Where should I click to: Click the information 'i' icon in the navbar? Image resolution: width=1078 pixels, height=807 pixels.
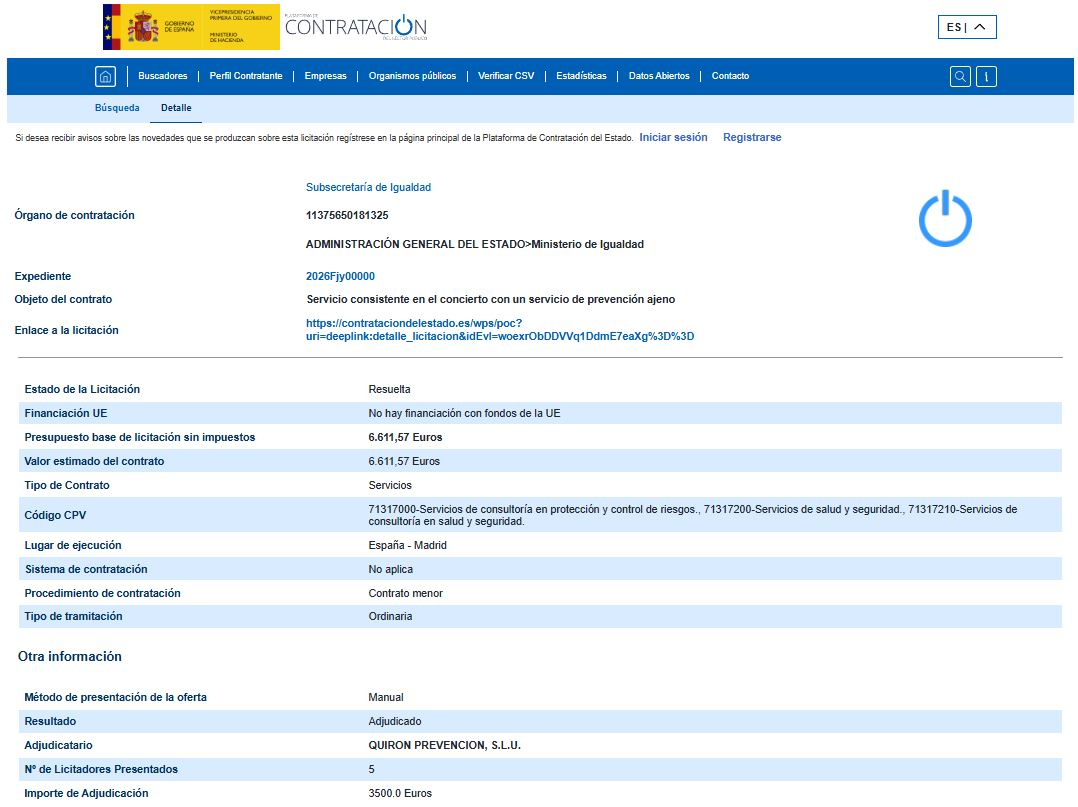tap(987, 76)
